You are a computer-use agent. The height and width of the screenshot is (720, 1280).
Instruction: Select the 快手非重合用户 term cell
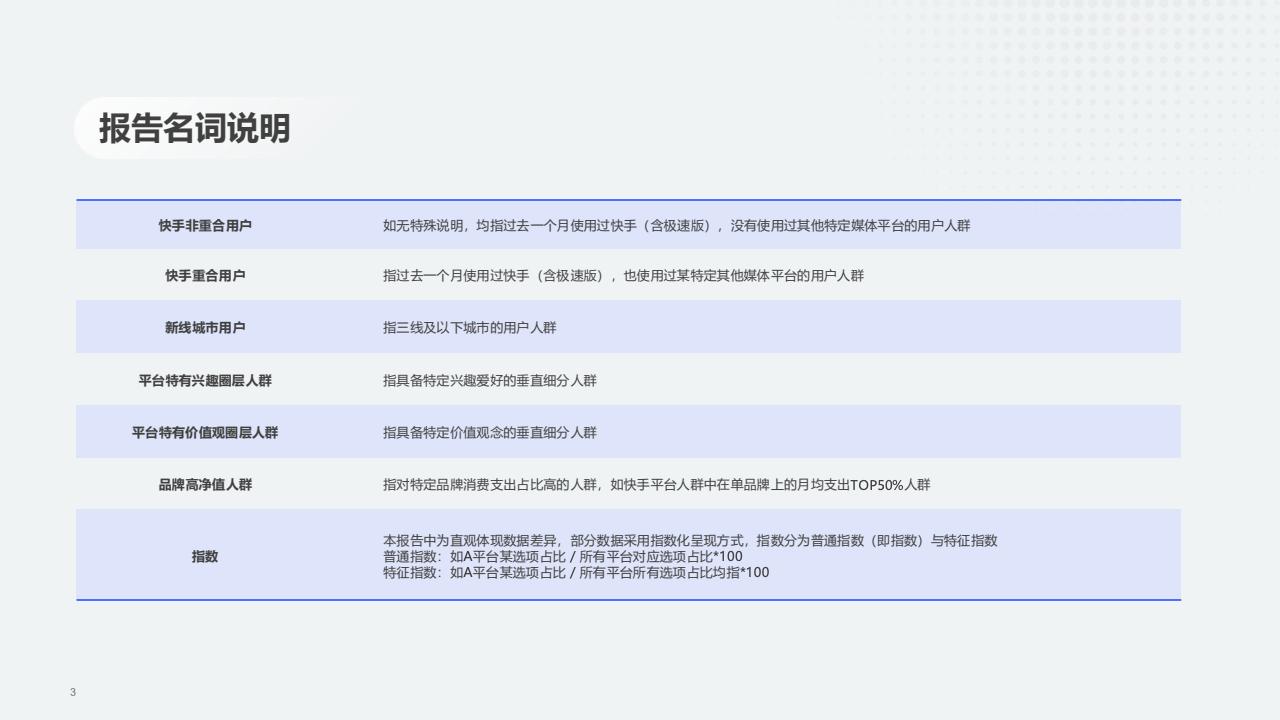pyautogui.click(x=205, y=226)
